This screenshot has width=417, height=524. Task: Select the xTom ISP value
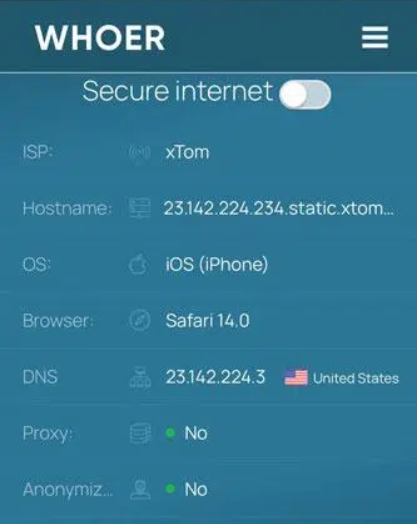pos(187,152)
